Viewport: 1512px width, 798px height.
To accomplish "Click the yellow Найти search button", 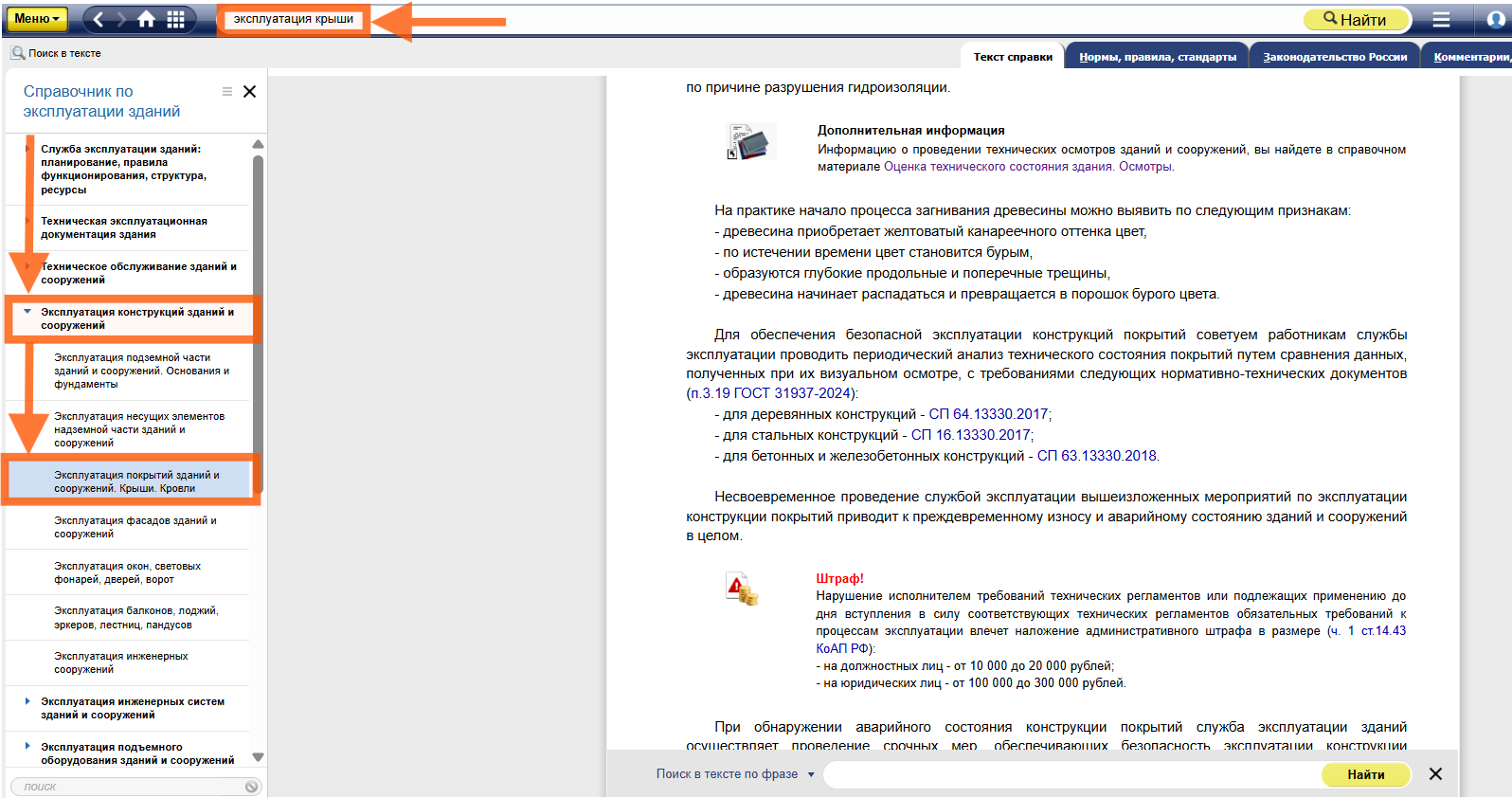I will point(1356,19).
